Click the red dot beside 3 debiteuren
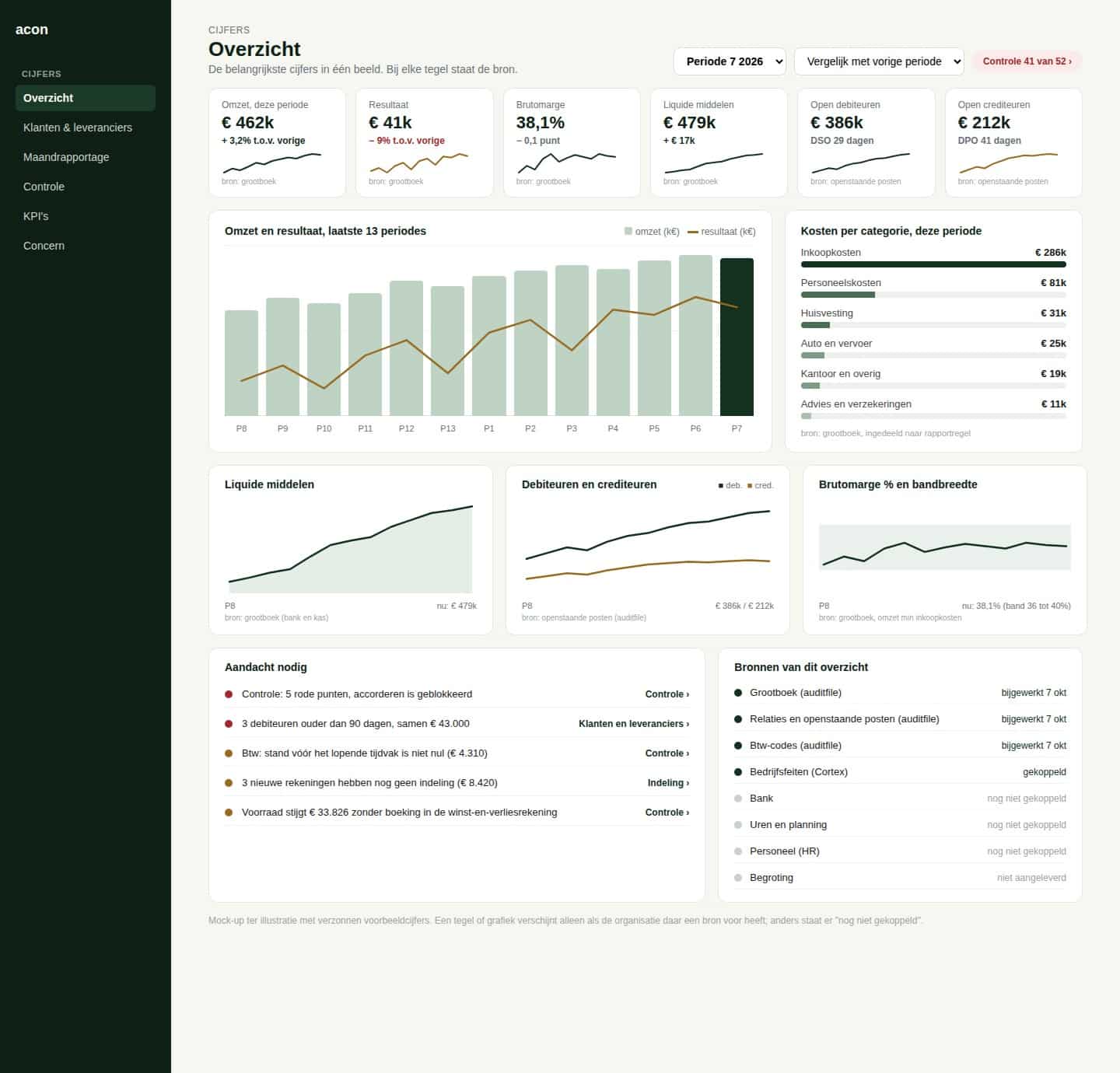The width and height of the screenshot is (1120, 1073). coord(229,724)
